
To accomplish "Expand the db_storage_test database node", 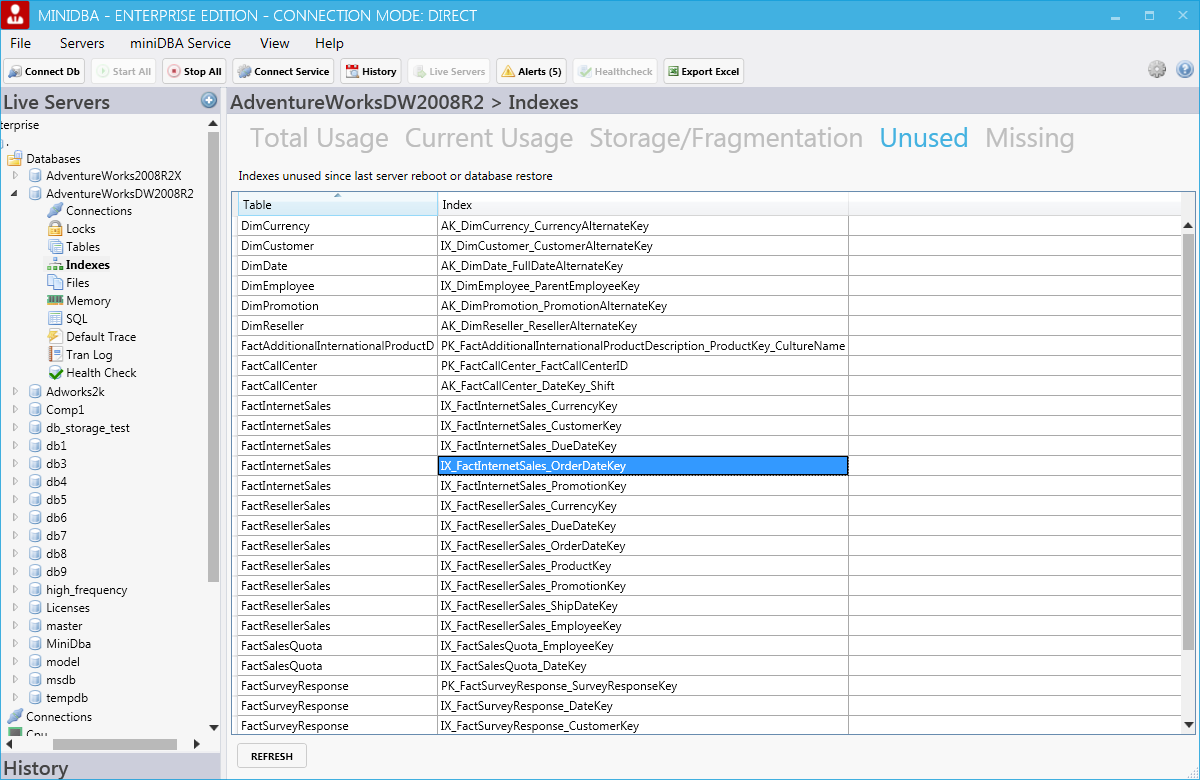I will click(x=15, y=428).
